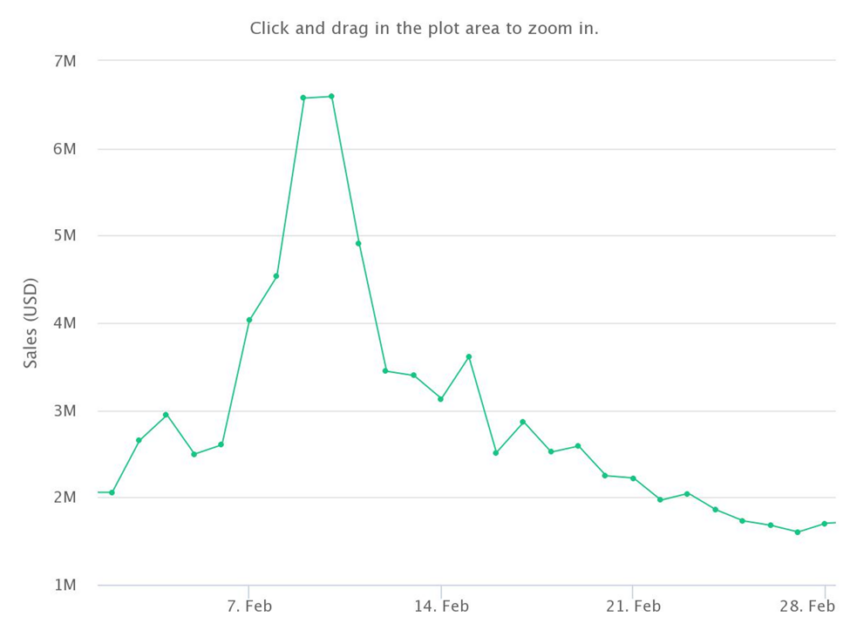The width and height of the screenshot is (850, 637).
Task: Click the lowest data point before 28. Feb
Action: [x=797, y=532]
